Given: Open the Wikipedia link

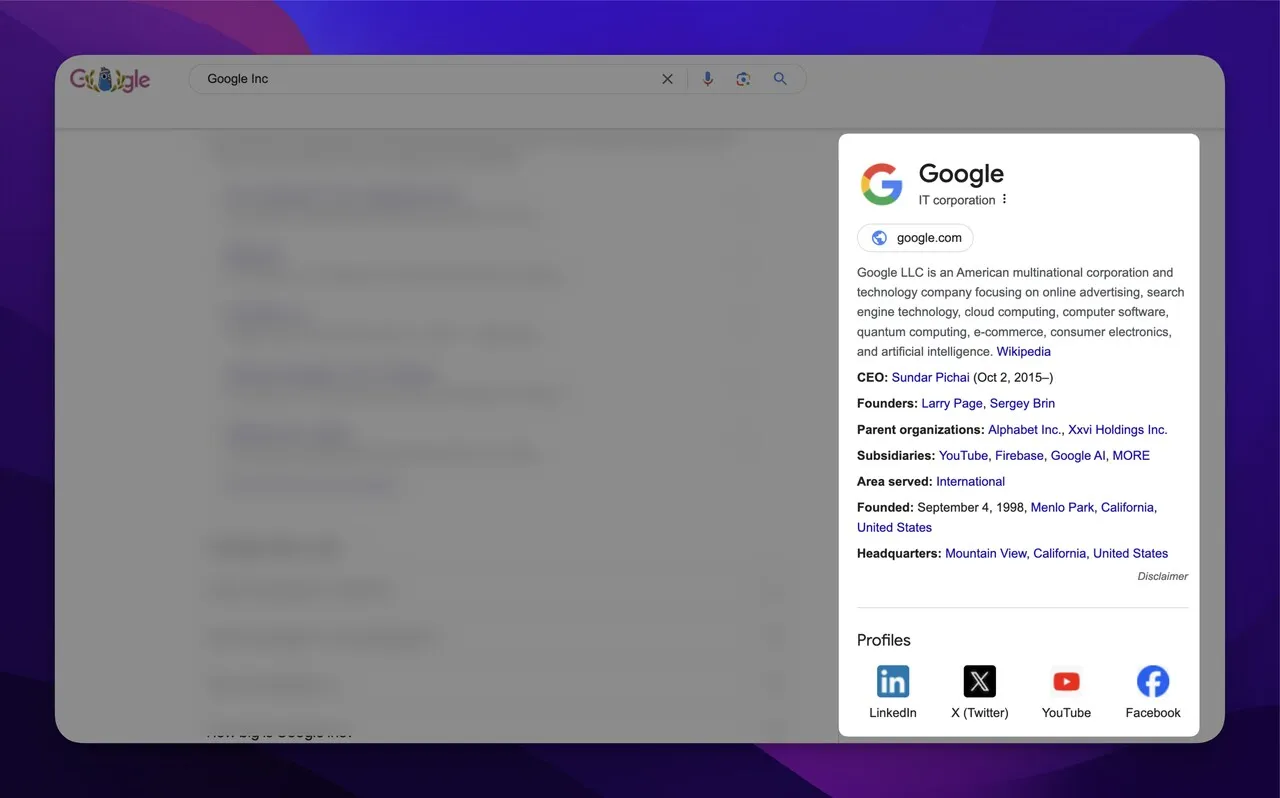Looking at the screenshot, I should pos(1023,351).
